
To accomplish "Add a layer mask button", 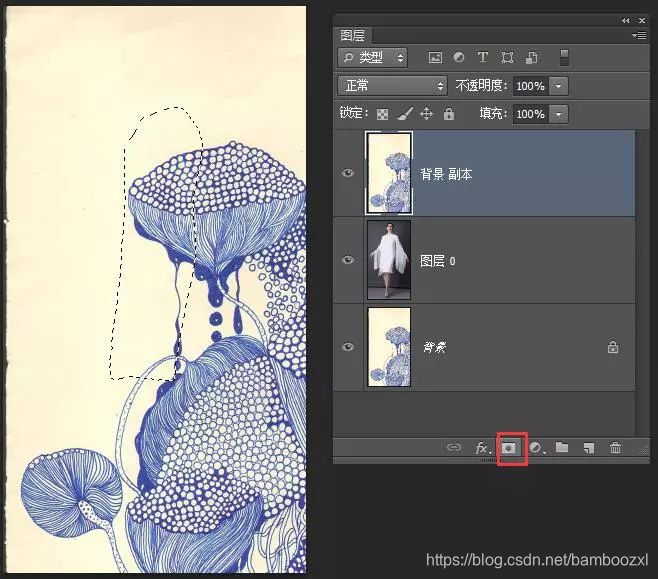I will tap(509, 448).
